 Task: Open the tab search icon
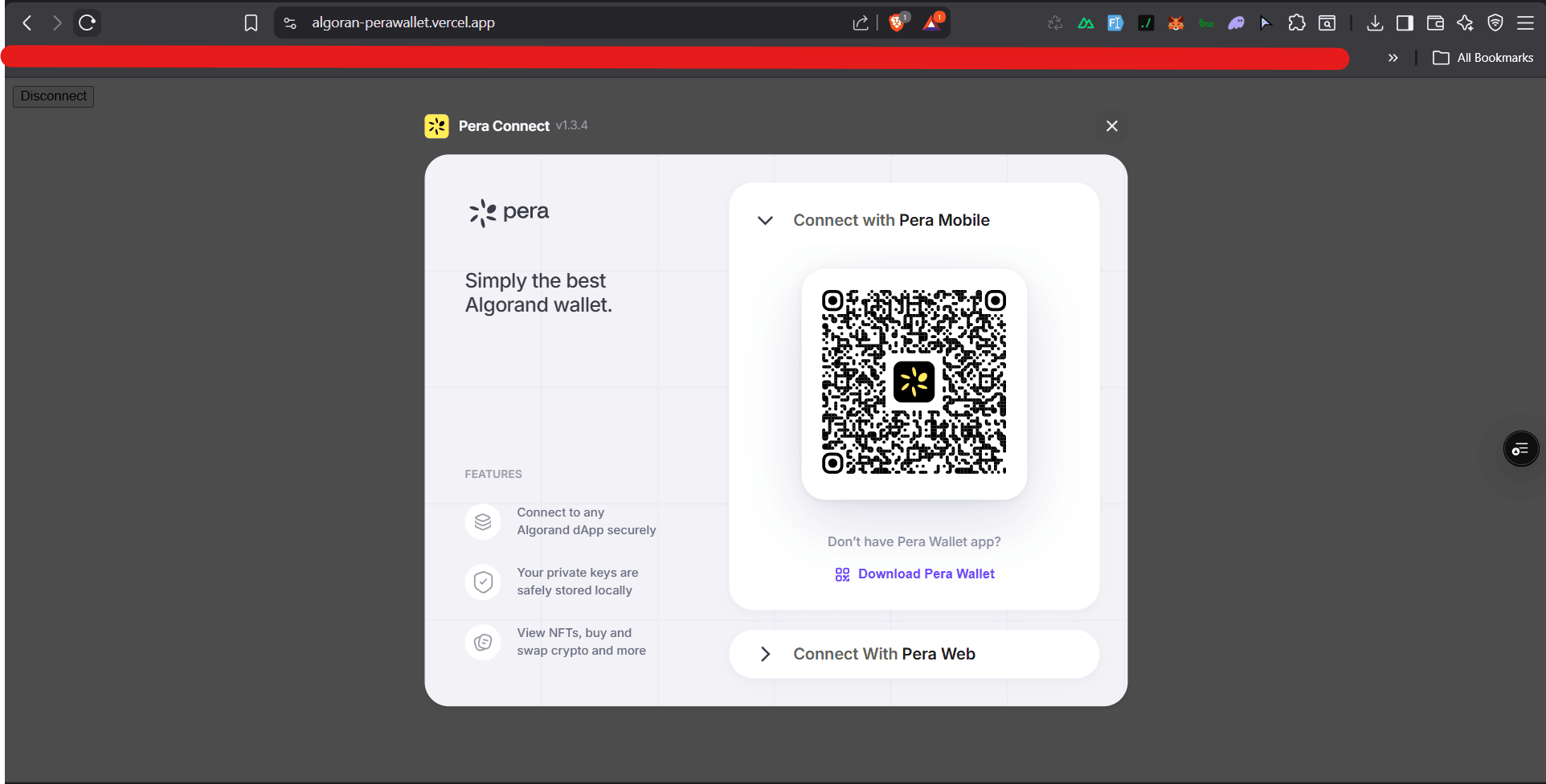coord(1327,23)
